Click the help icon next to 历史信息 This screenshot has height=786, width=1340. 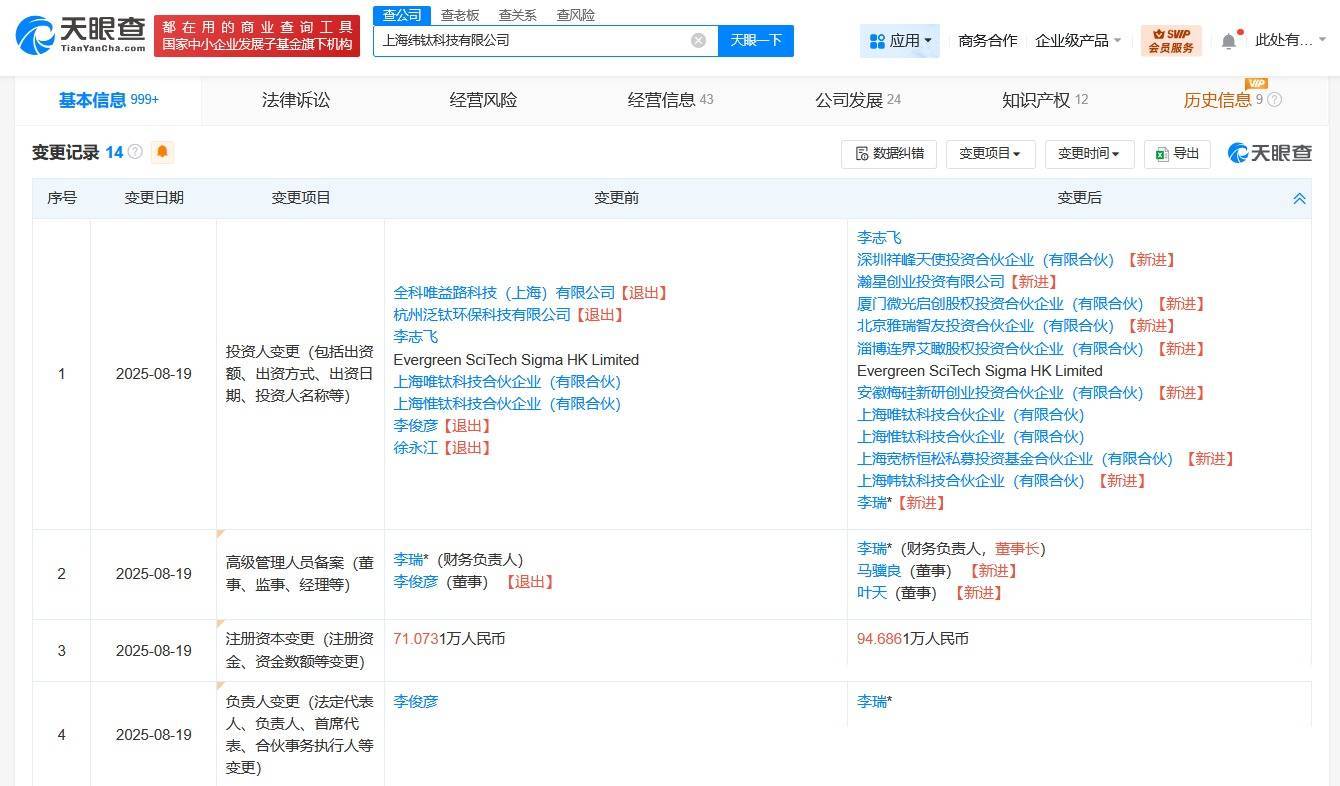[x=1274, y=100]
